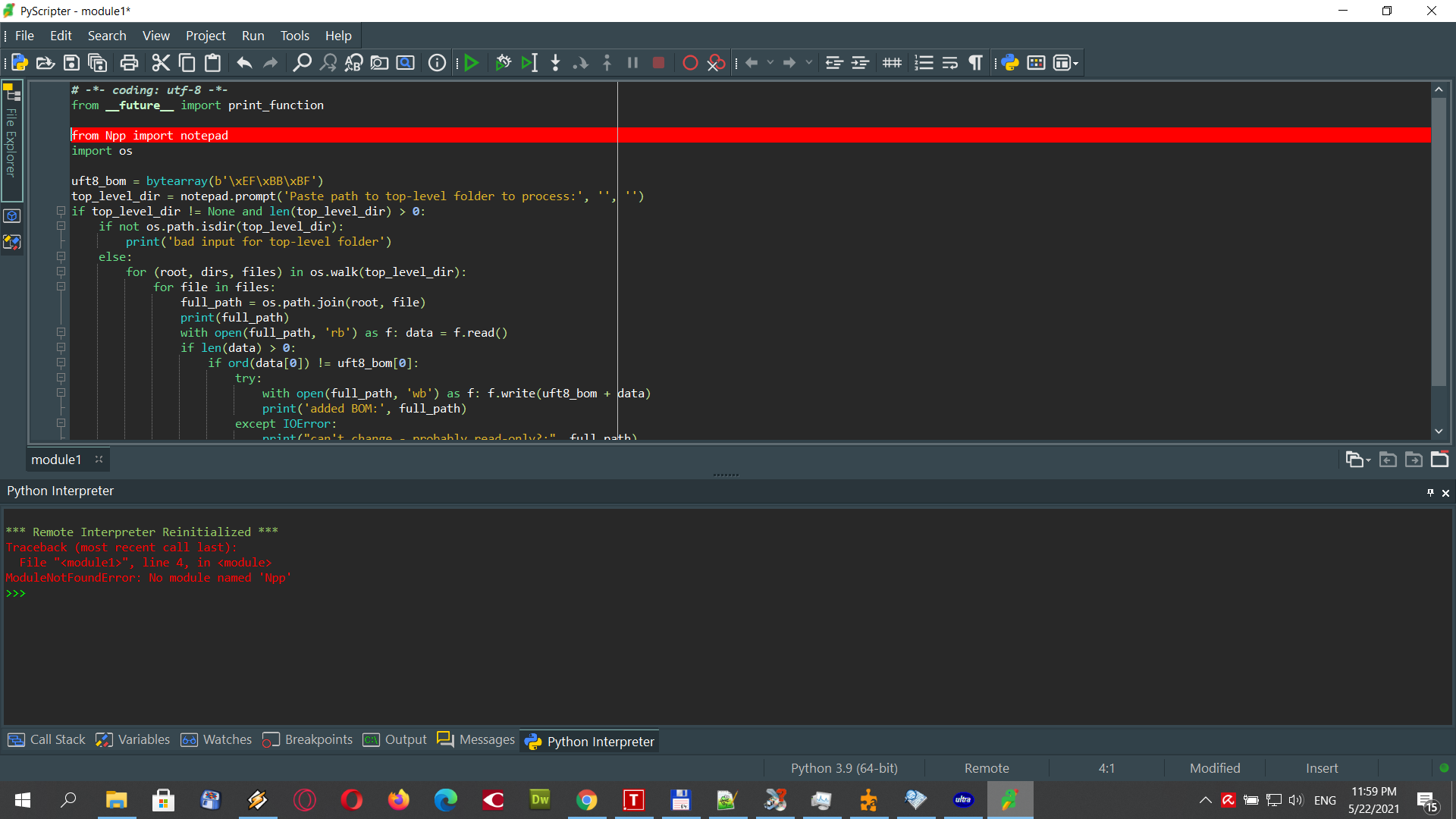The width and height of the screenshot is (1456, 819).
Task: Open the IDE options/styles icon
Action: [x=1036, y=63]
